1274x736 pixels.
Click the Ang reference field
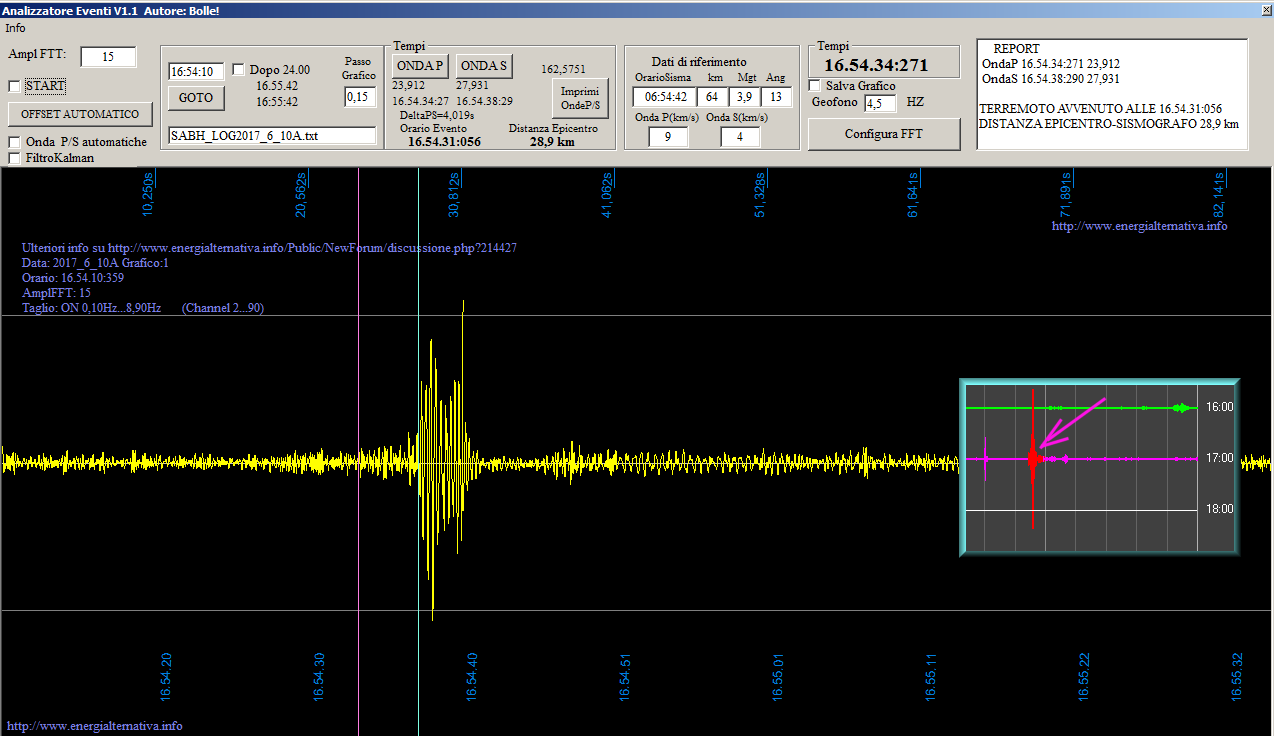(x=776, y=97)
